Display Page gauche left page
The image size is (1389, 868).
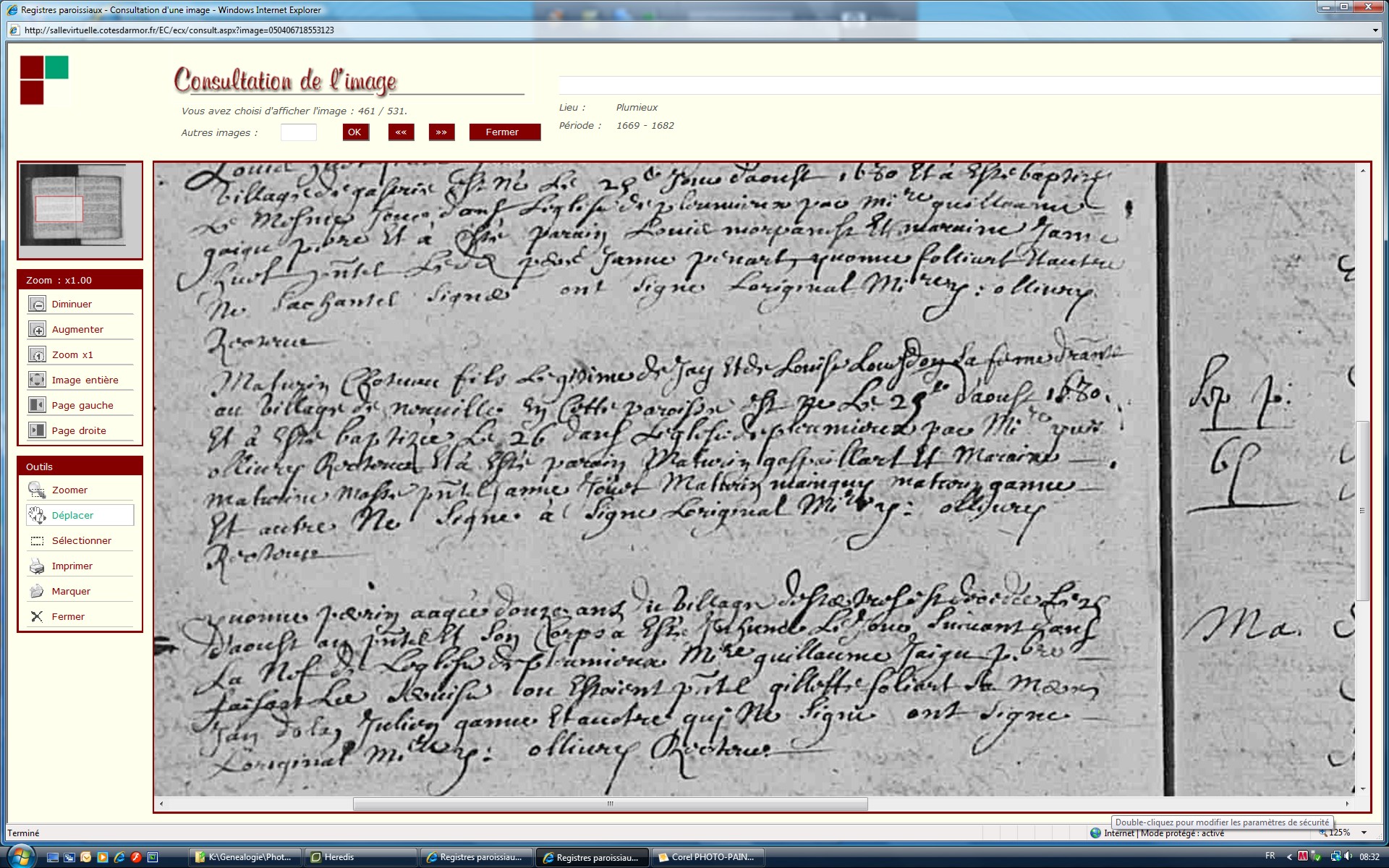pyautogui.click(x=37, y=406)
